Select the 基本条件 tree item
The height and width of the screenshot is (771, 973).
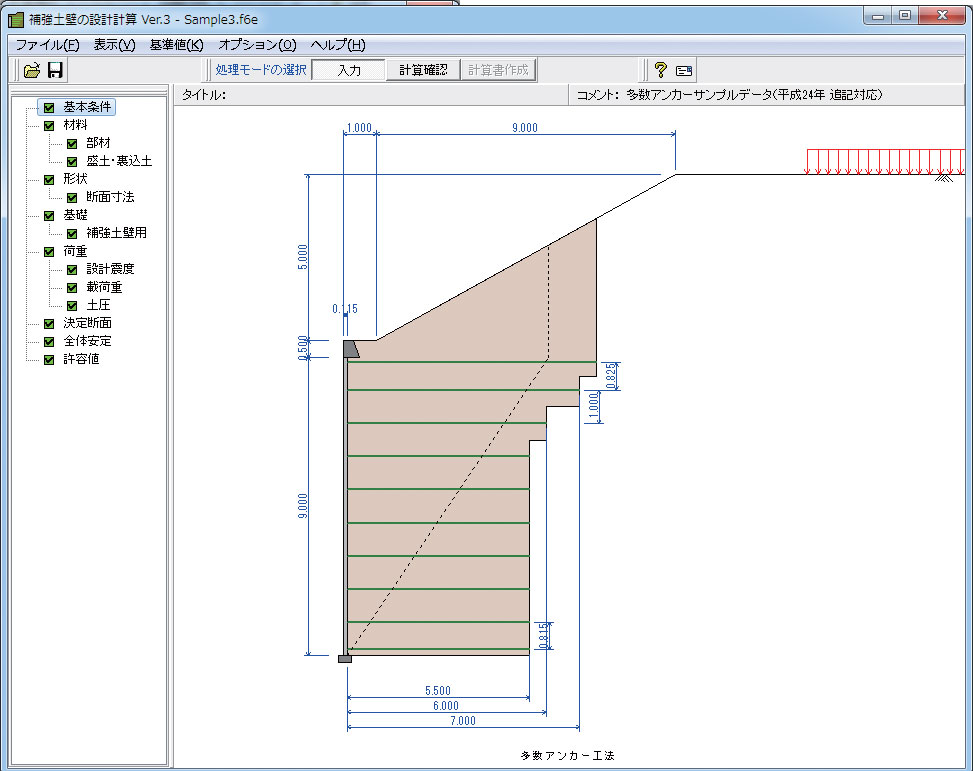pyautogui.click(x=87, y=107)
